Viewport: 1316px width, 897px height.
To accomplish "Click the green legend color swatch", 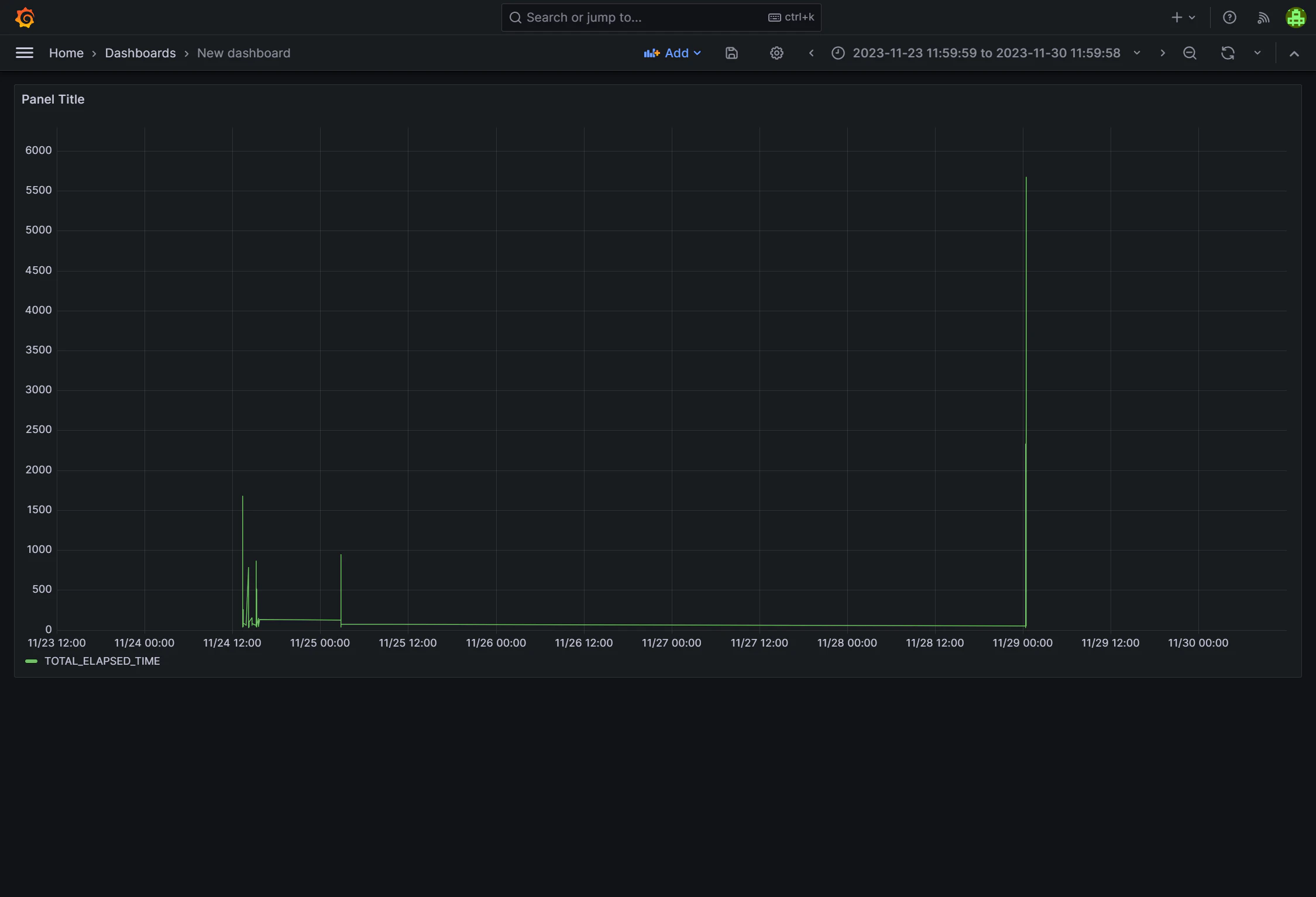I will [x=32, y=661].
